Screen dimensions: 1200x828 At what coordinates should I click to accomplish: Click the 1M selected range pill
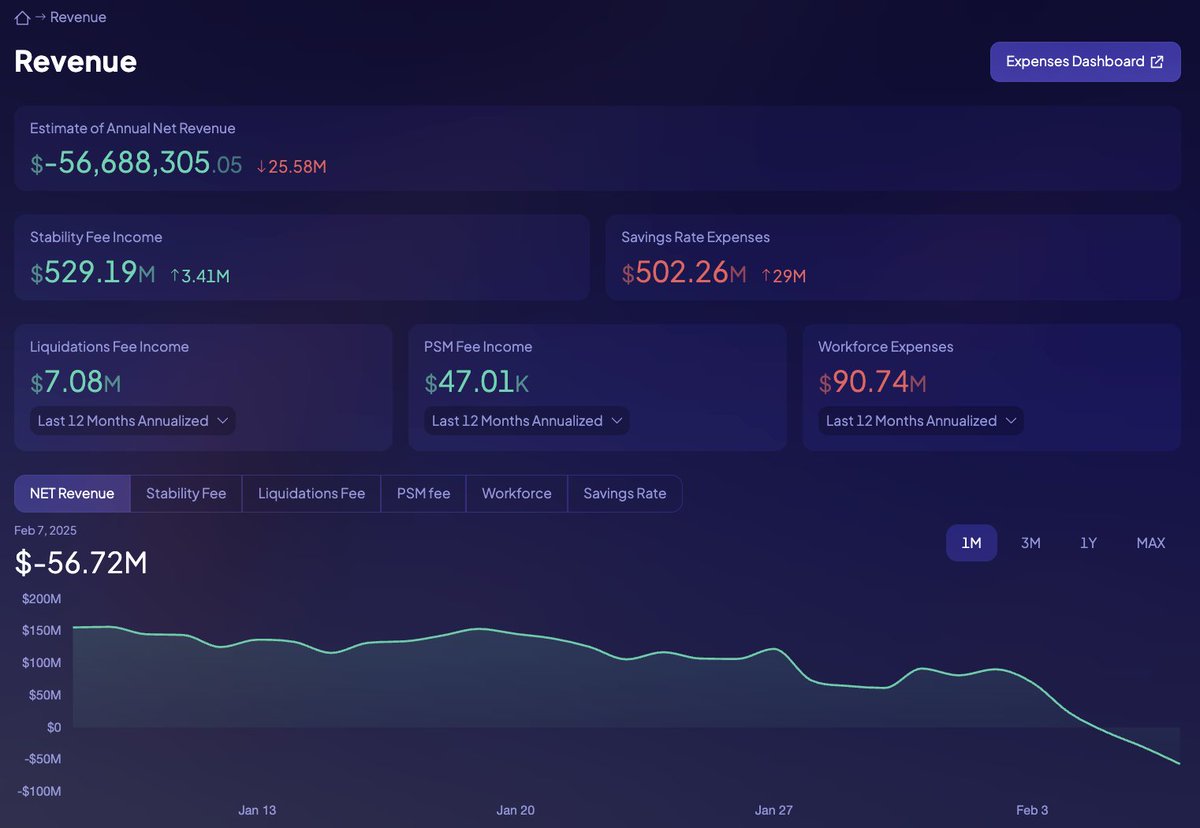click(971, 542)
